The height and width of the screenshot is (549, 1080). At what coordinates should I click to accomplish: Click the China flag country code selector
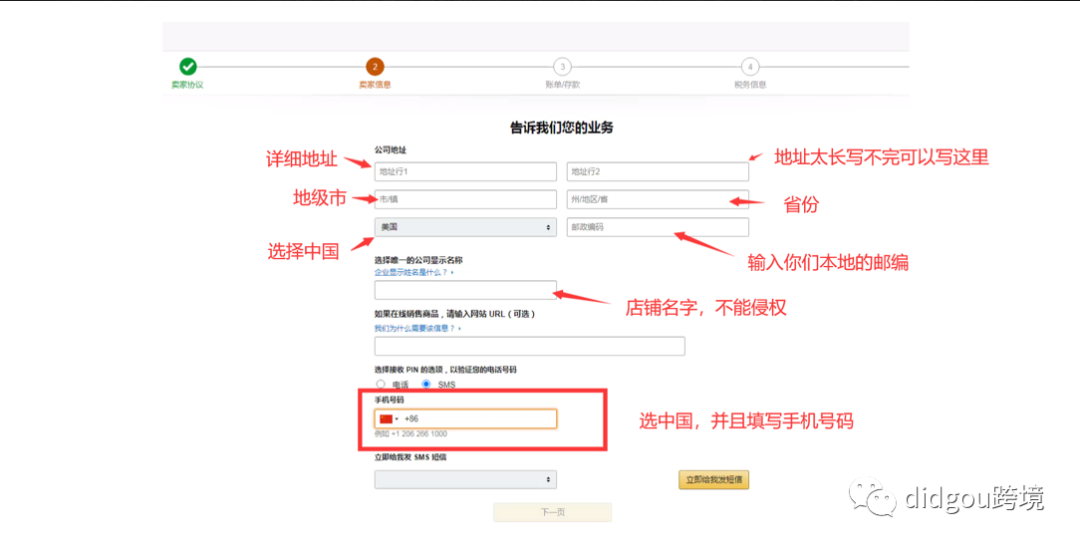pos(388,419)
